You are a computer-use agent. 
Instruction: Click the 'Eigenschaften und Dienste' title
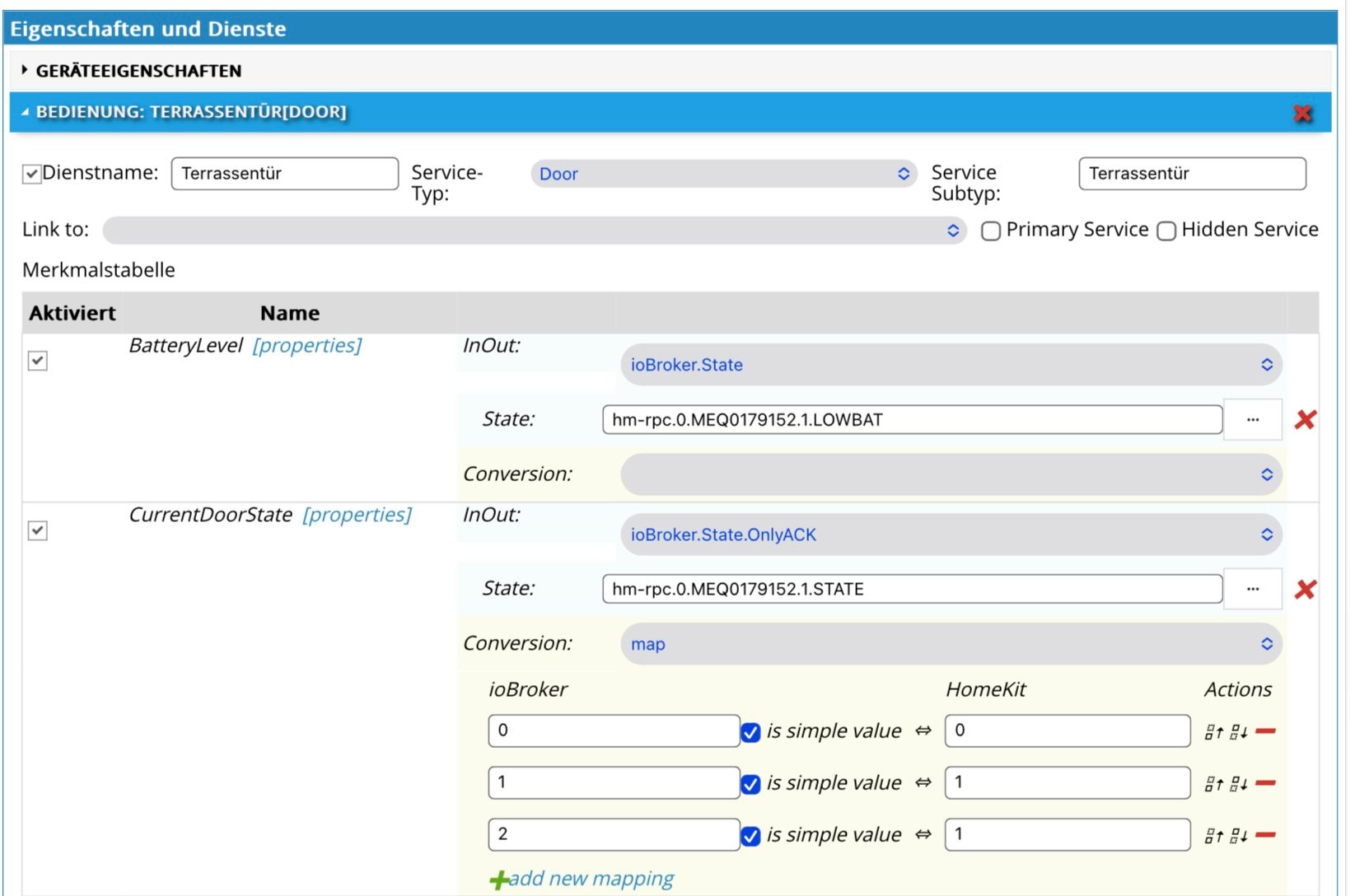point(148,29)
